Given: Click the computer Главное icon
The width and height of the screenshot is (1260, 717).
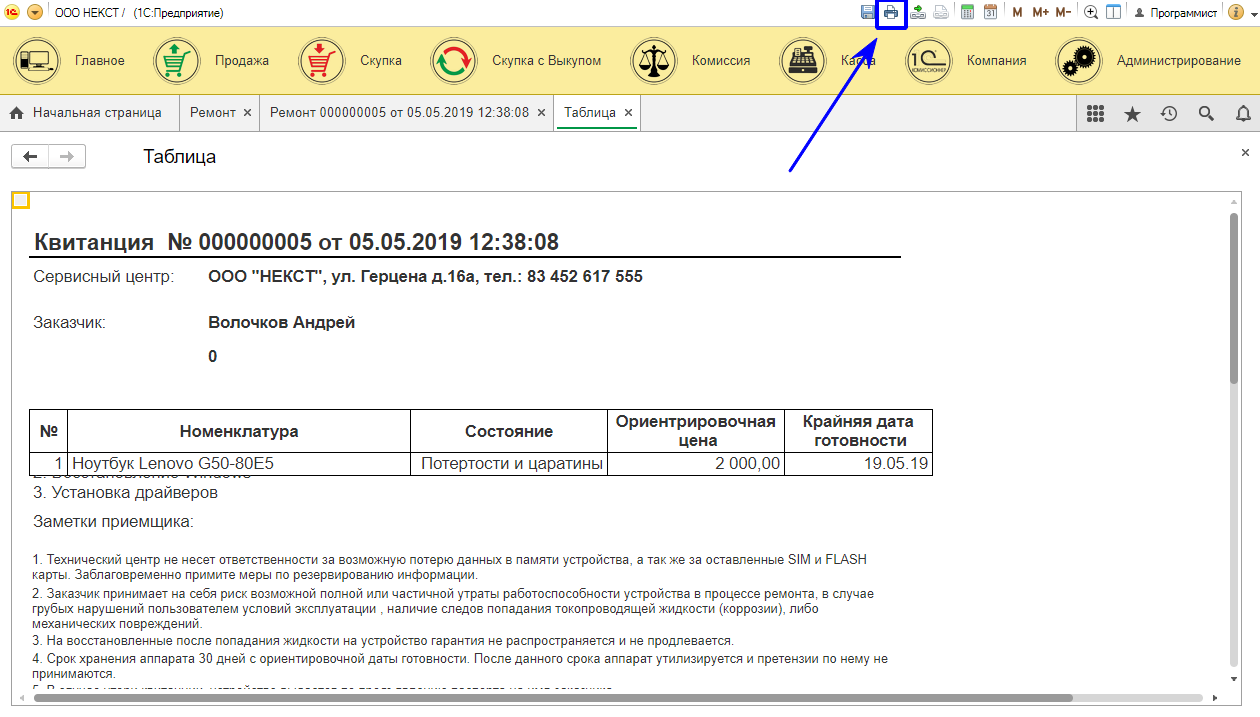Looking at the screenshot, I should (x=37, y=61).
